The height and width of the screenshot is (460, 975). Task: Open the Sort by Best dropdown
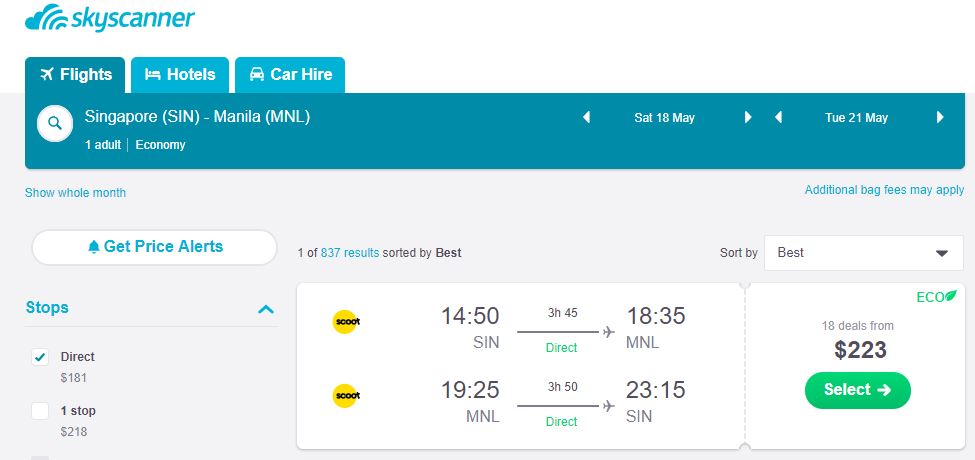pos(864,253)
